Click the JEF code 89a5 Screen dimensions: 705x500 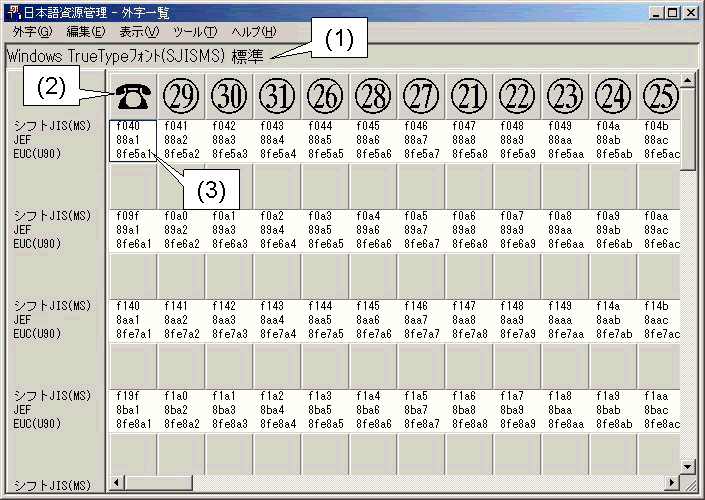[321, 230]
